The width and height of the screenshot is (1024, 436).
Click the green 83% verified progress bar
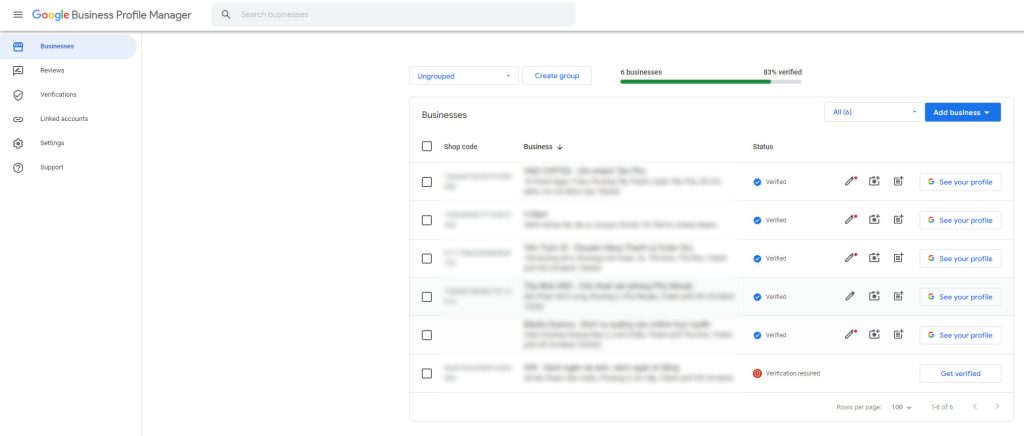(711, 82)
